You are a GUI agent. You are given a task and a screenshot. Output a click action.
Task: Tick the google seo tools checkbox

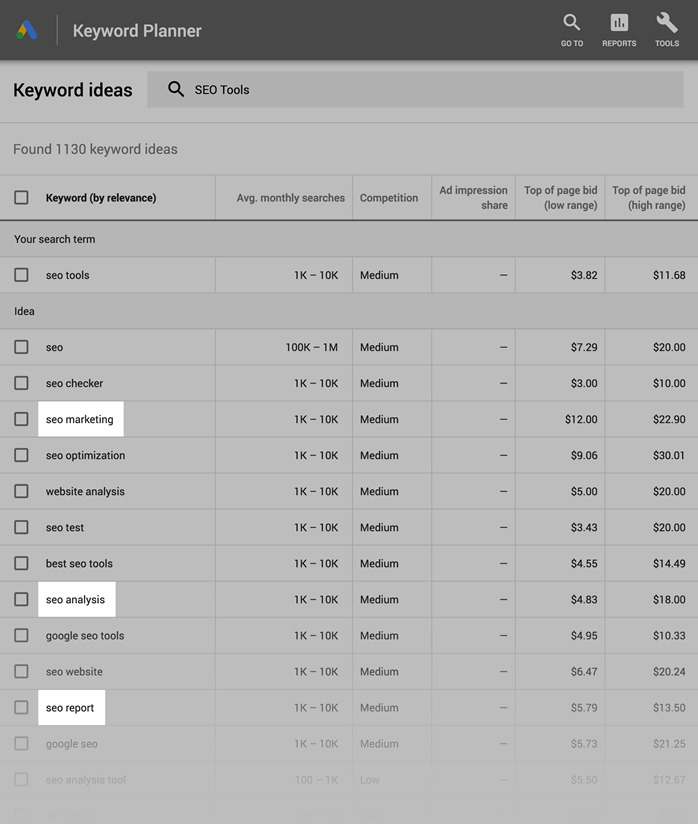[x=22, y=635]
